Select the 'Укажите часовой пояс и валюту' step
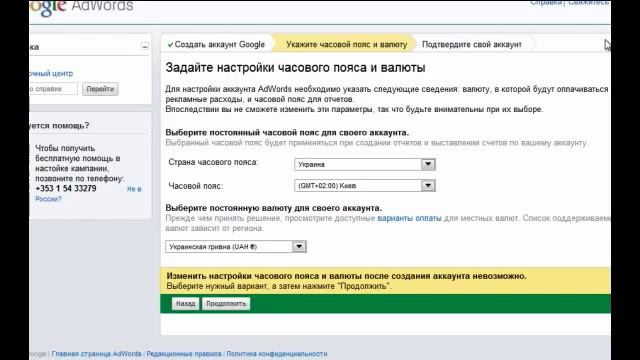 [346, 44]
